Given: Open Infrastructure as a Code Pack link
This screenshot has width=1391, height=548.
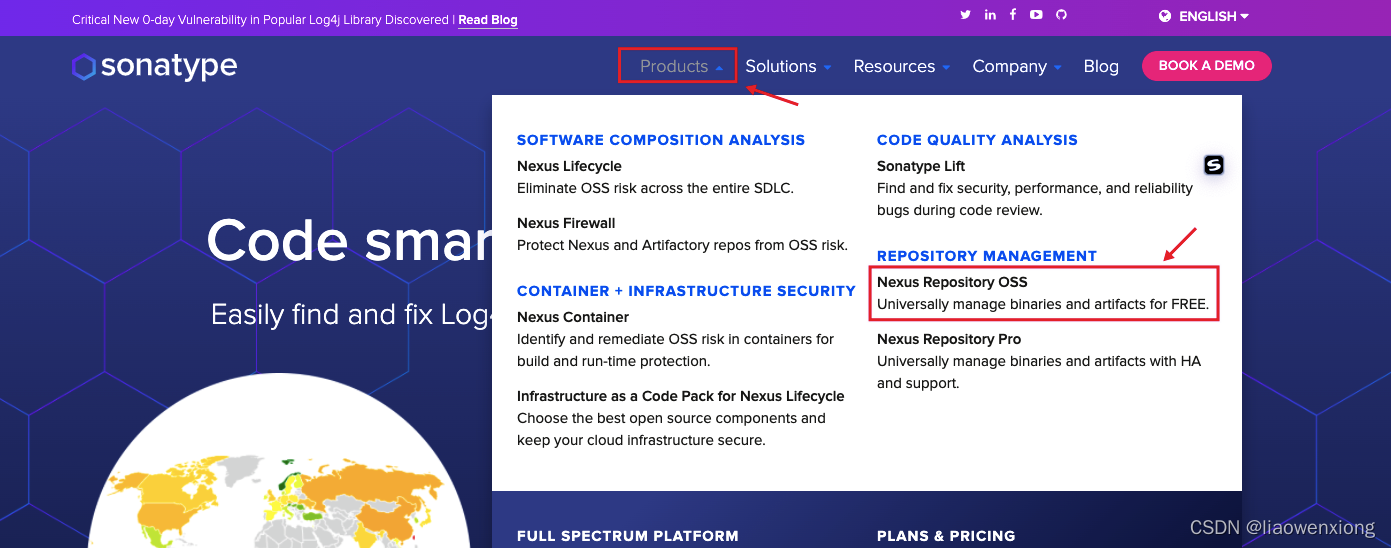Looking at the screenshot, I should click(680, 396).
